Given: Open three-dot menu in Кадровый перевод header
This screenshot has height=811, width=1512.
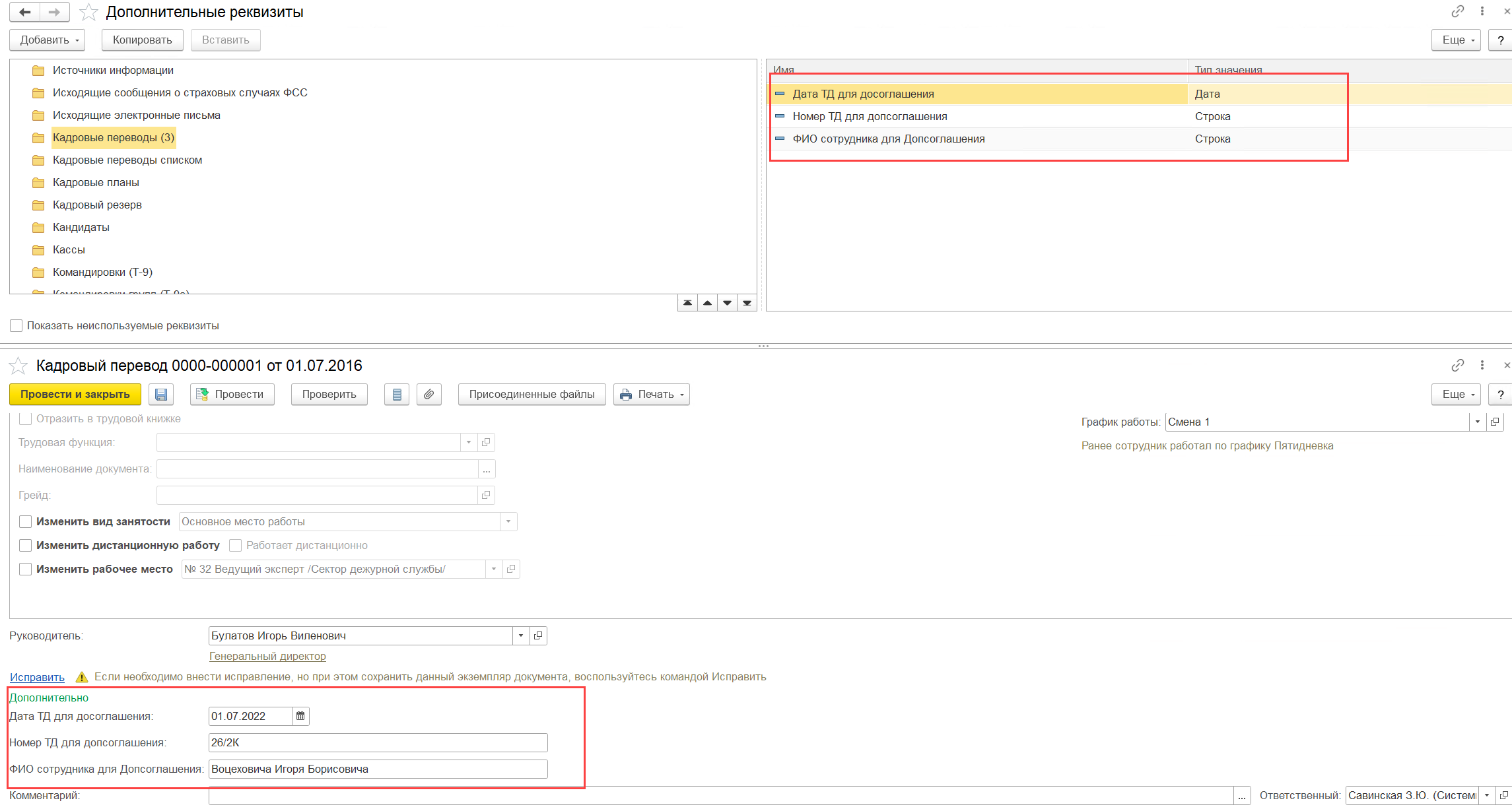Looking at the screenshot, I should [x=1482, y=365].
